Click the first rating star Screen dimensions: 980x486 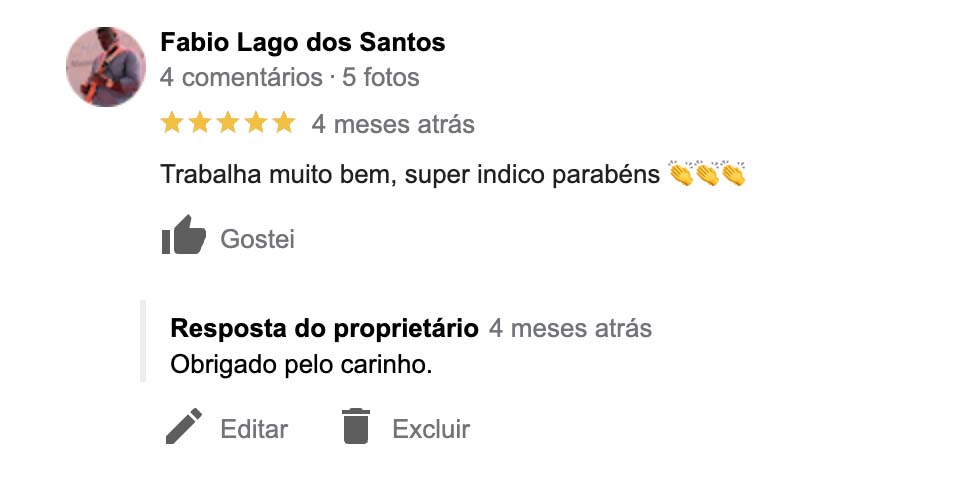point(172,123)
